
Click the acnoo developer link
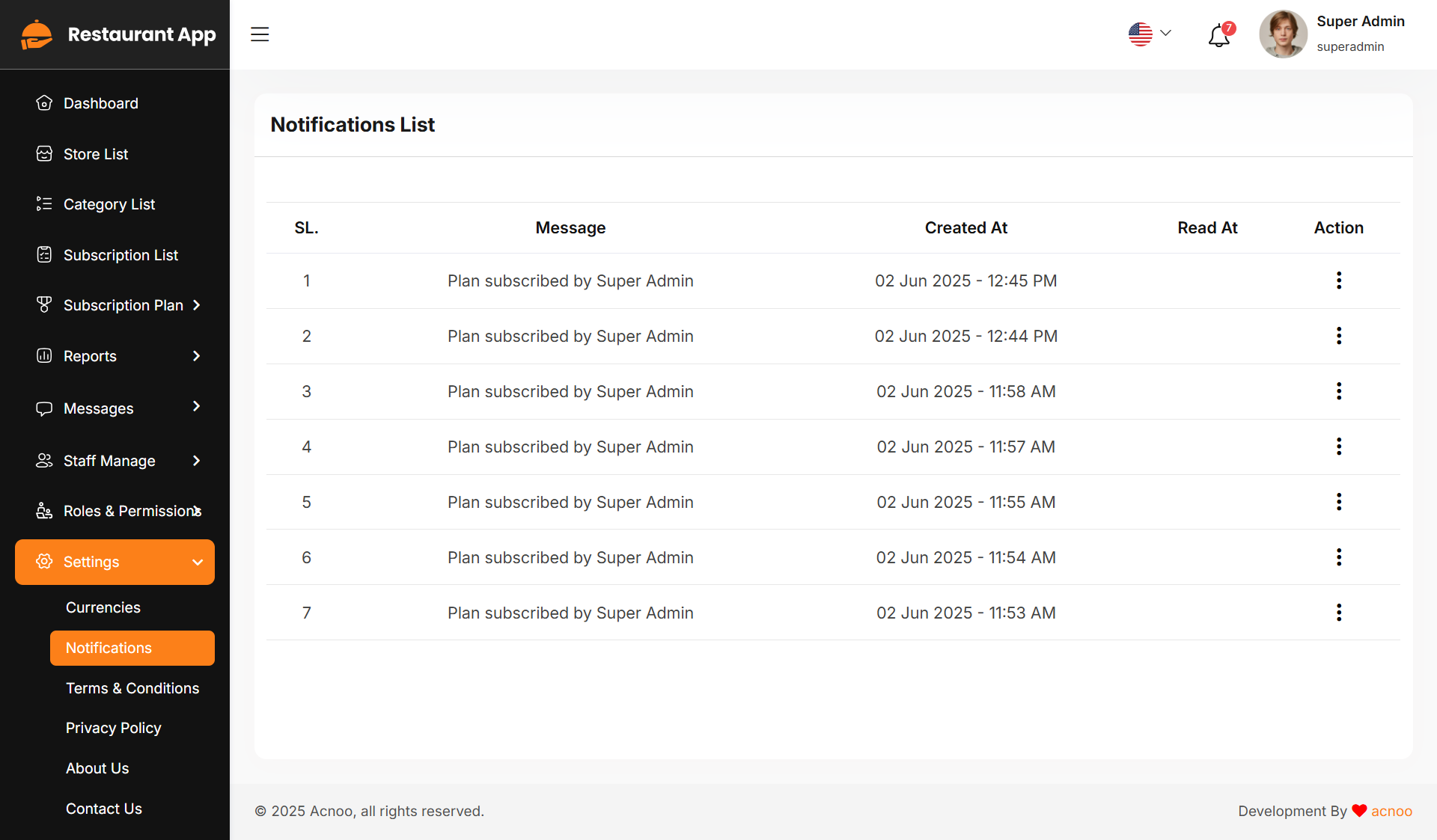[1391, 811]
